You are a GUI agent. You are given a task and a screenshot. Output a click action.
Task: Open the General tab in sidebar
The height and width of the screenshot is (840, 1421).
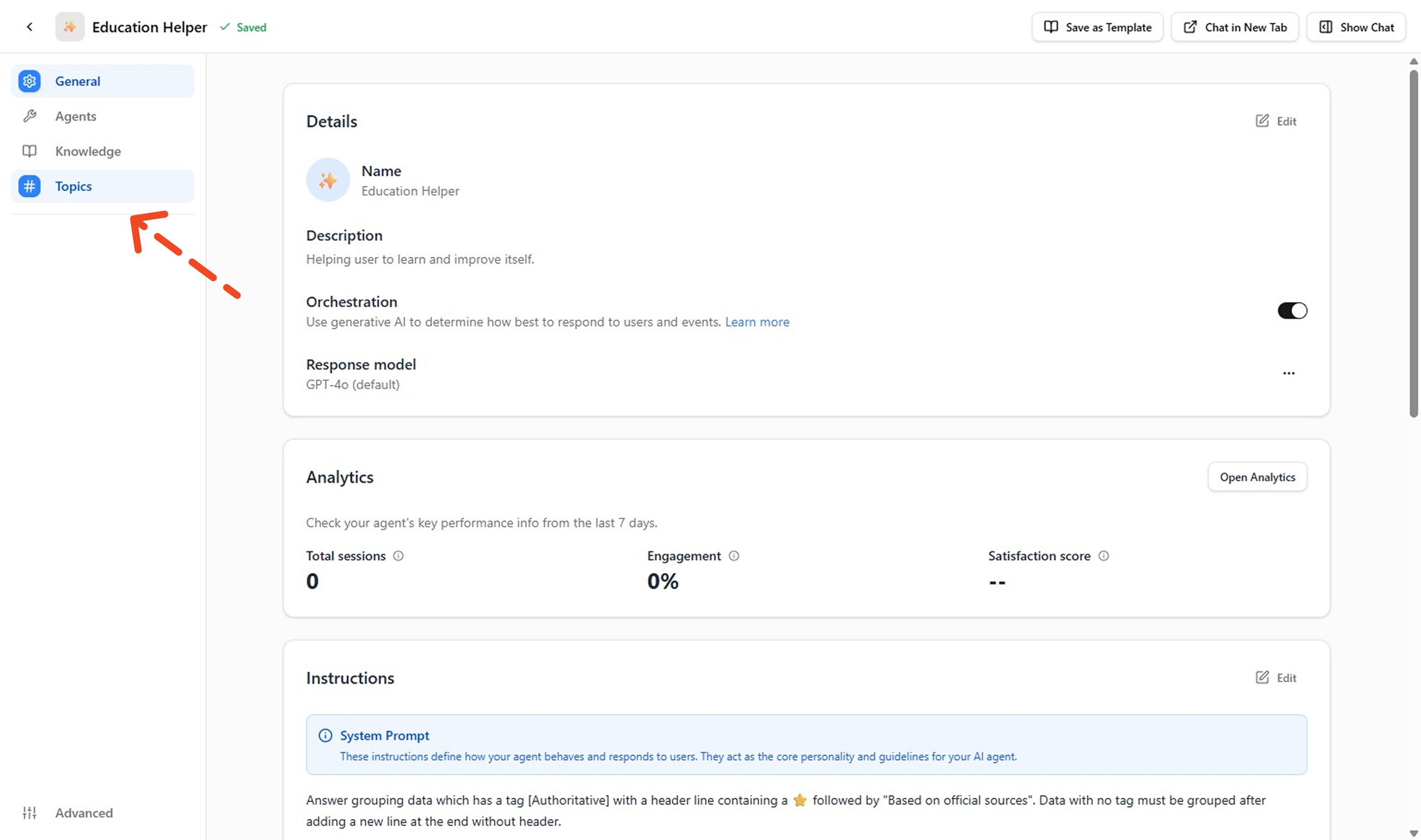[x=102, y=81]
